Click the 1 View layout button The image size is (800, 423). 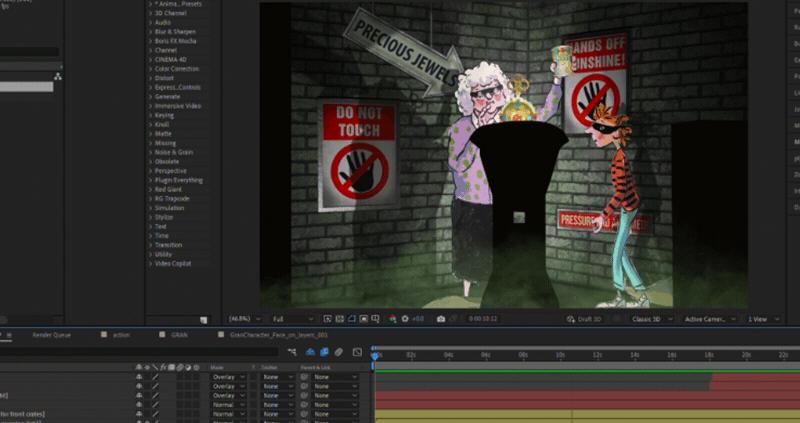pyautogui.click(x=762, y=319)
